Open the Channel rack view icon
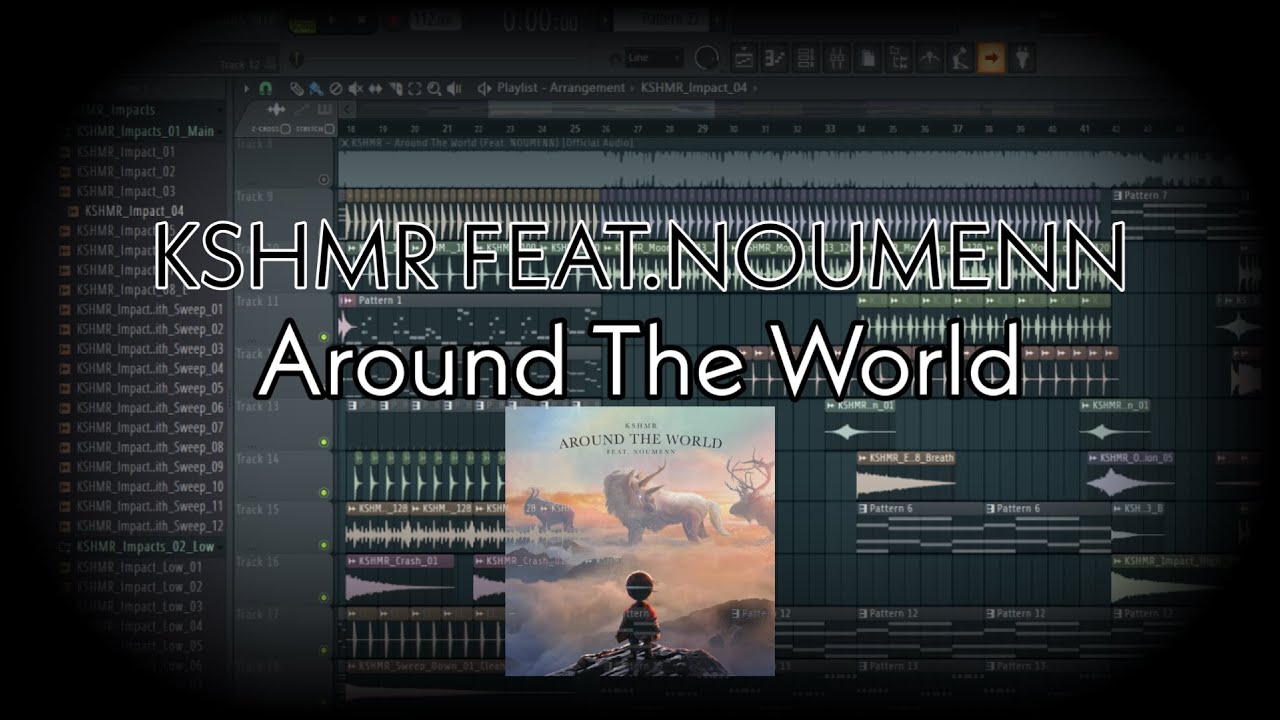Screen dimensions: 1280x720 point(805,59)
